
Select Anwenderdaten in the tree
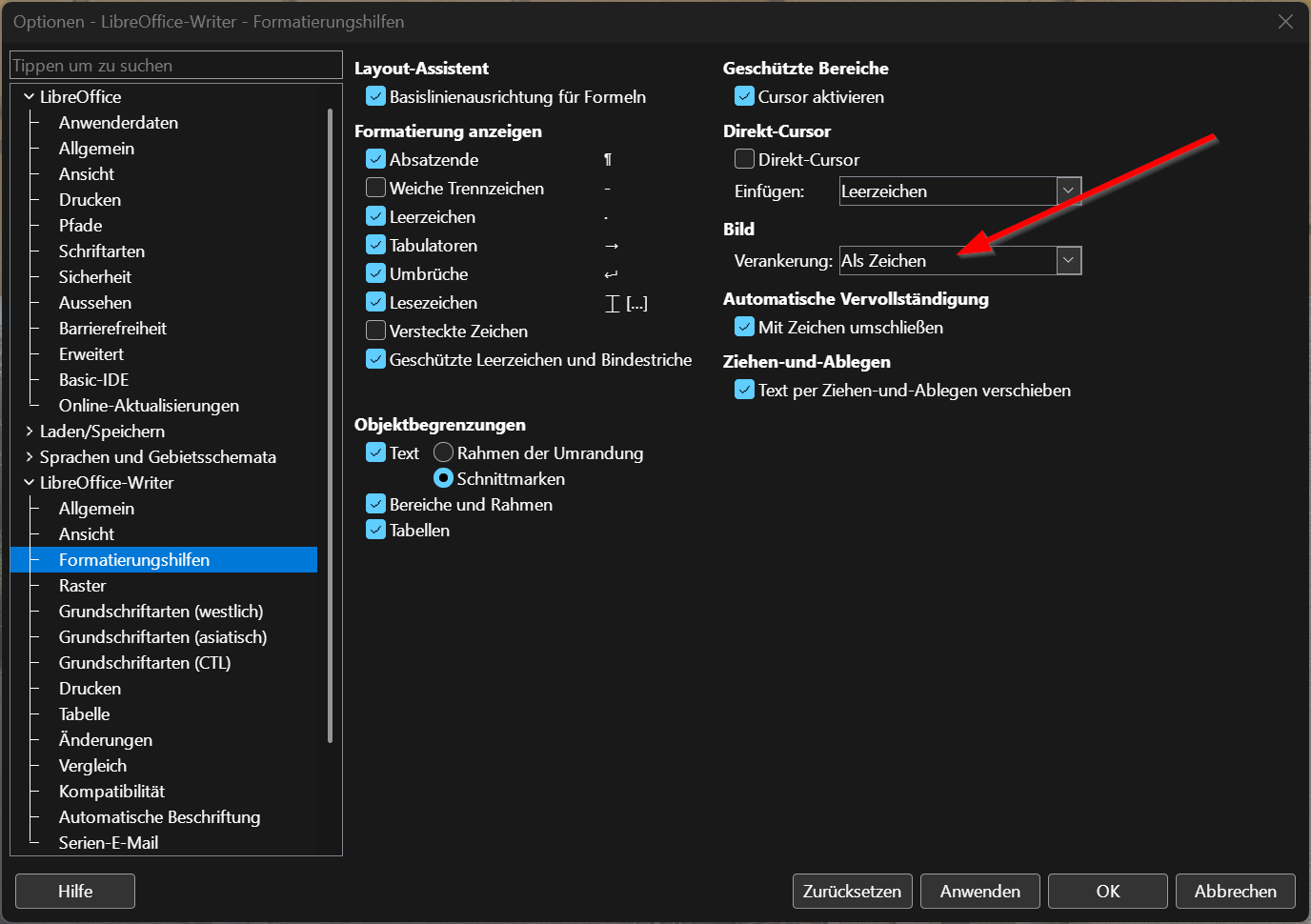tap(118, 123)
